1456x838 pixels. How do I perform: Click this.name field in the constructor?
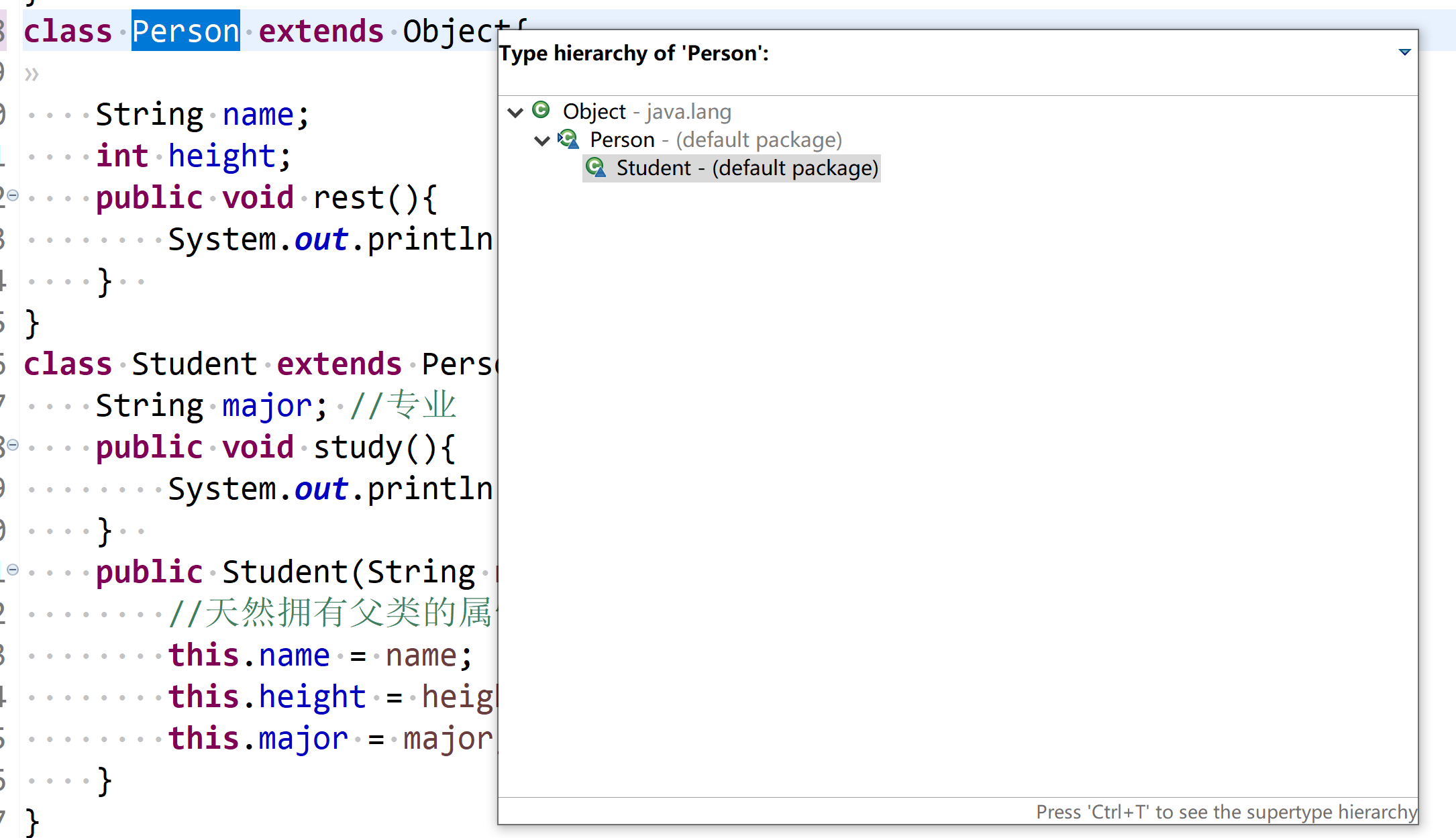click(294, 656)
